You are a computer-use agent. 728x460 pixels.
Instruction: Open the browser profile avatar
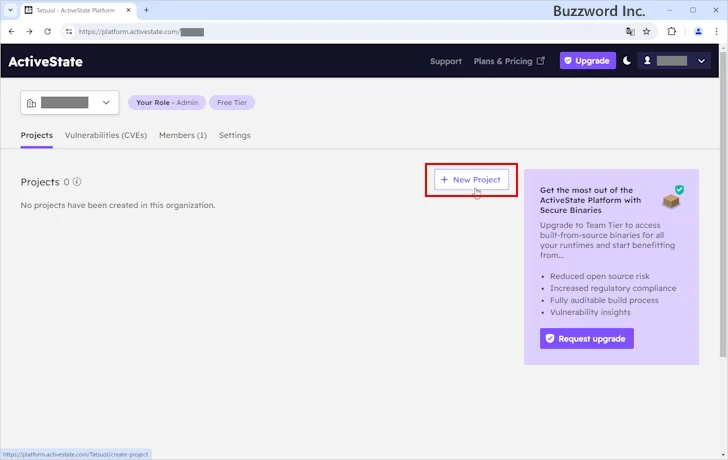pyautogui.click(x=698, y=32)
